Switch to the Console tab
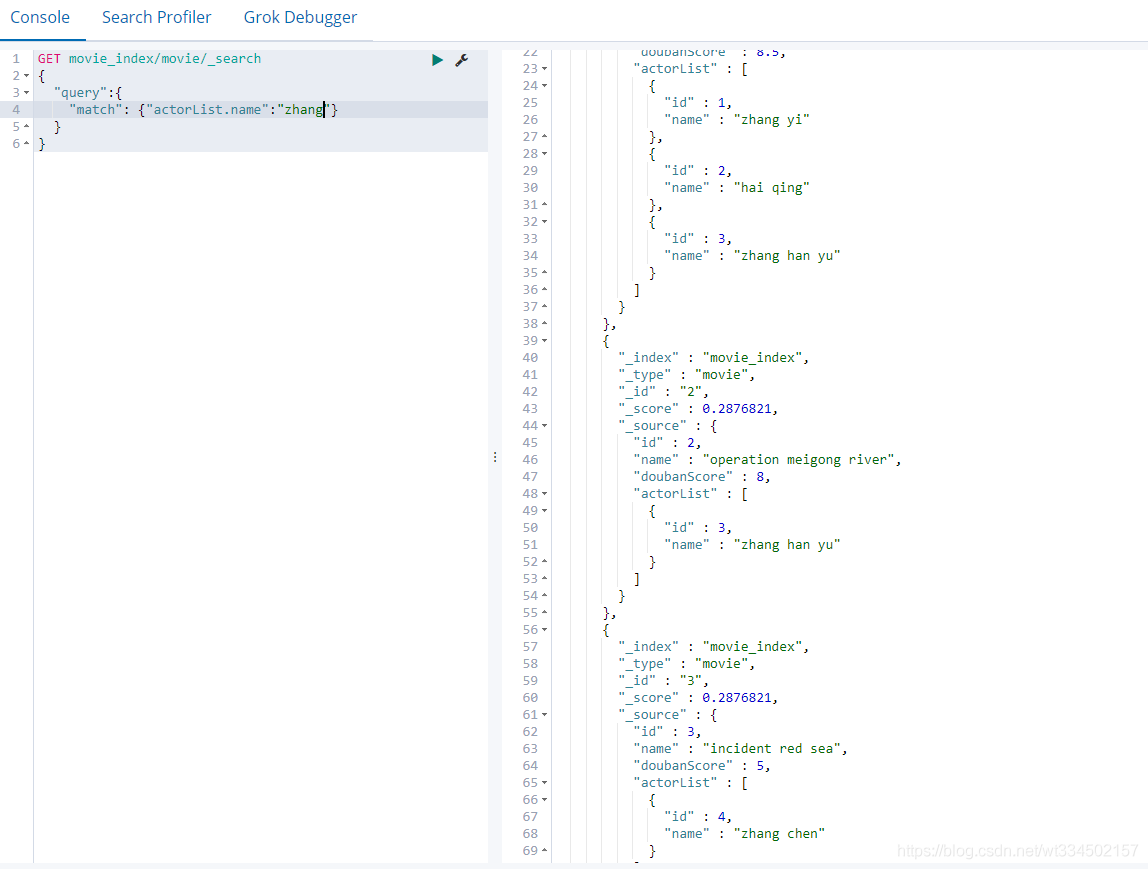This screenshot has height=869, width=1148. click(40, 18)
